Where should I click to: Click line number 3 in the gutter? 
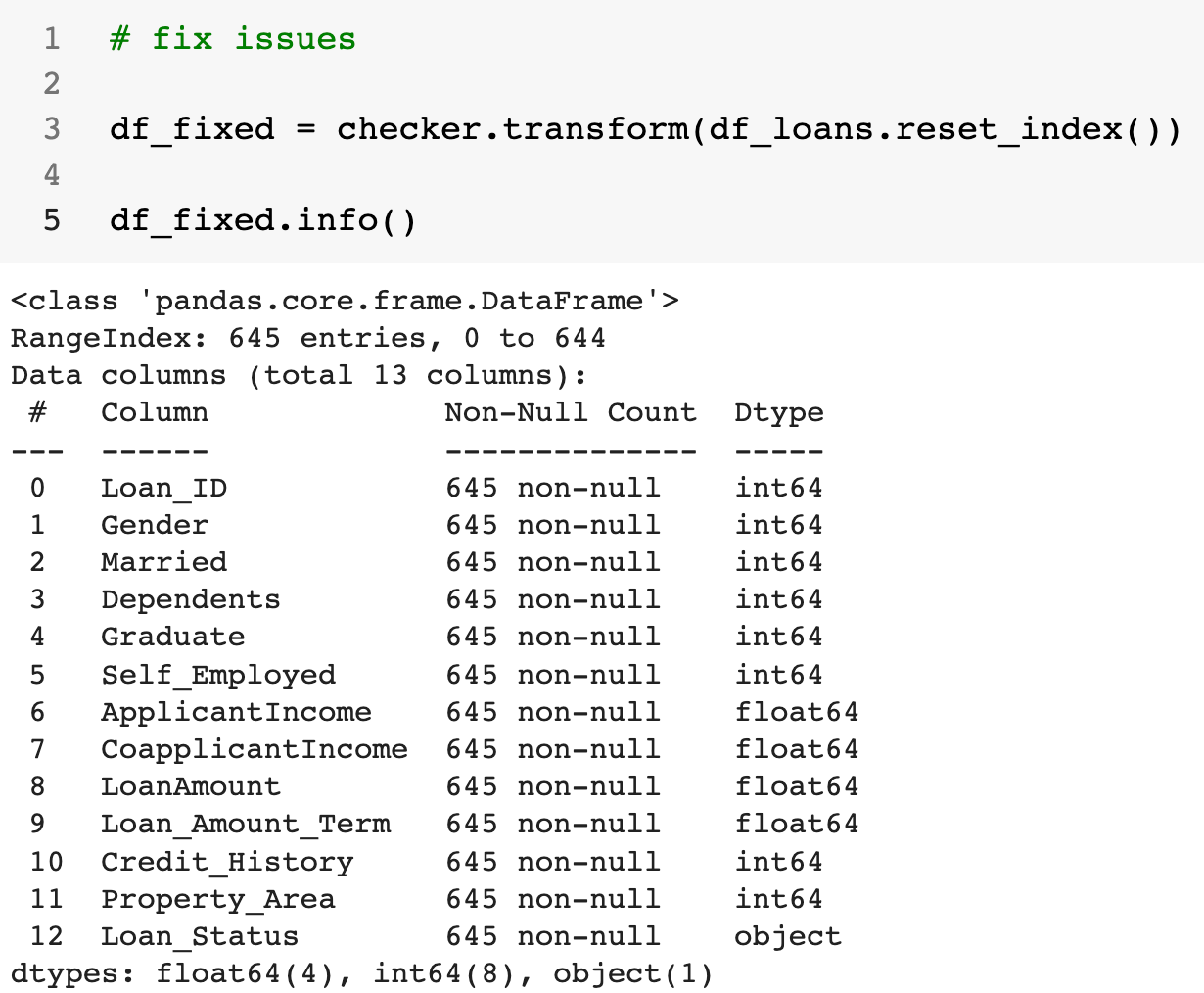pyautogui.click(x=52, y=129)
